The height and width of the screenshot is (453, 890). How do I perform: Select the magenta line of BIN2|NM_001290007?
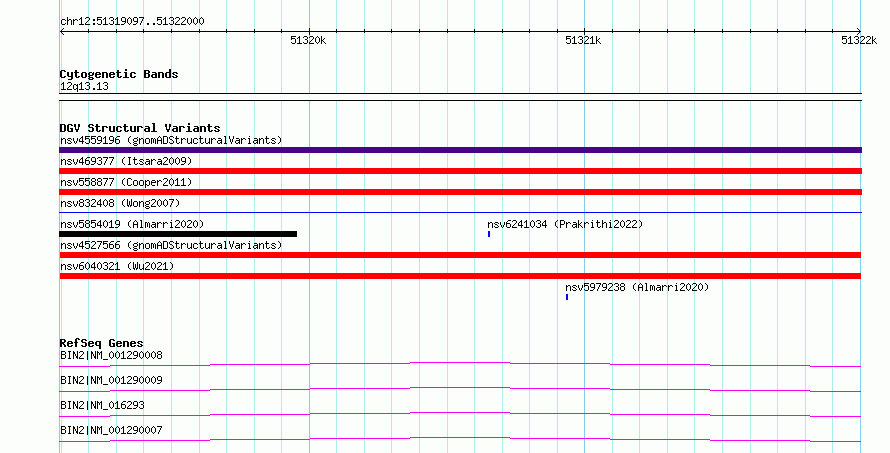tap(460, 439)
